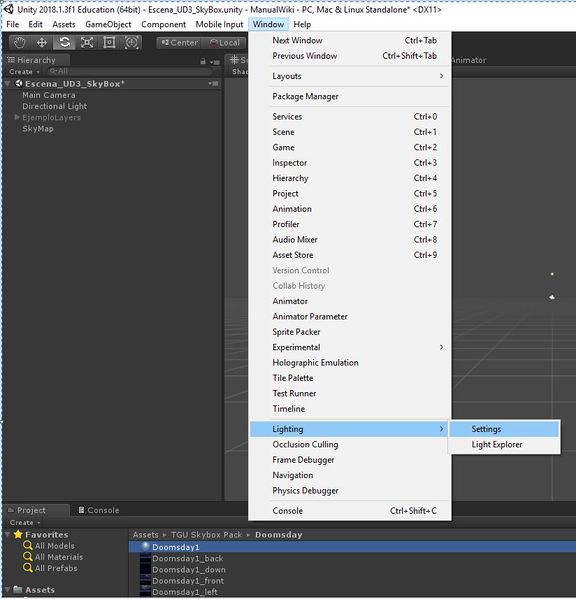Image resolution: width=576 pixels, height=599 pixels.
Task: Open the Edit menu
Action: [x=35, y=24]
